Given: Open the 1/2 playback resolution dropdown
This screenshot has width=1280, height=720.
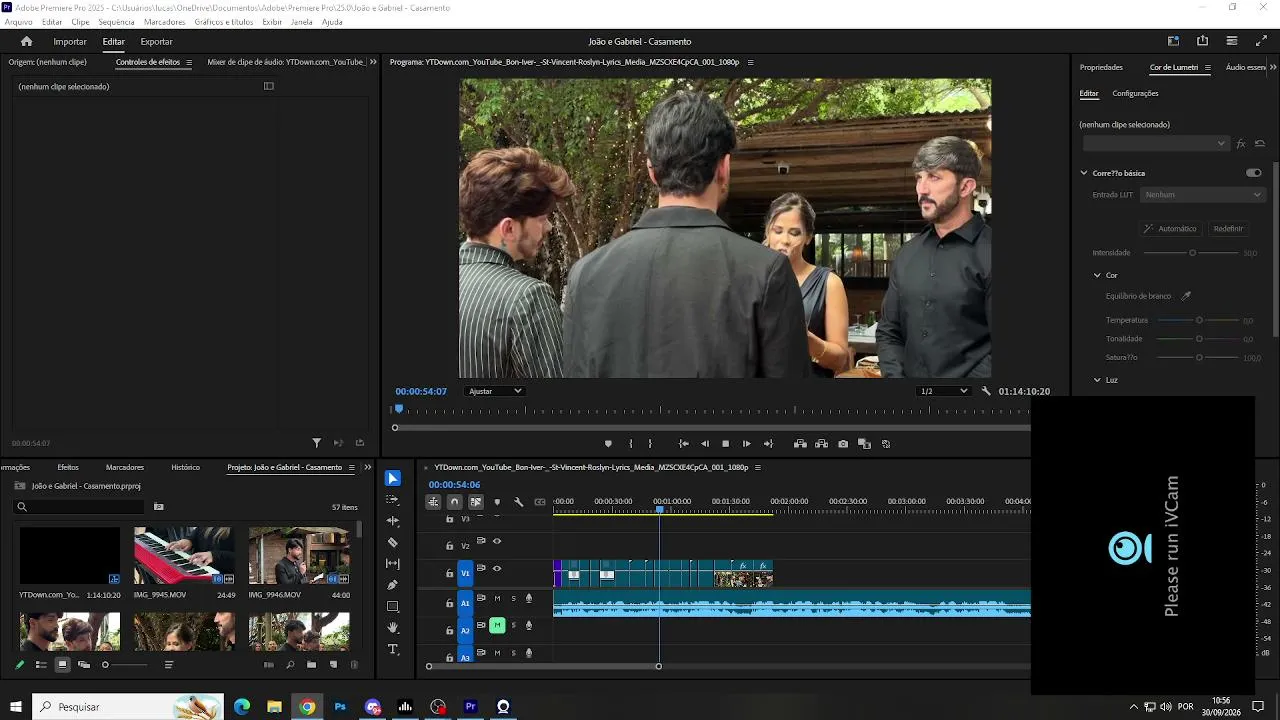Looking at the screenshot, I should coord(944,391).
